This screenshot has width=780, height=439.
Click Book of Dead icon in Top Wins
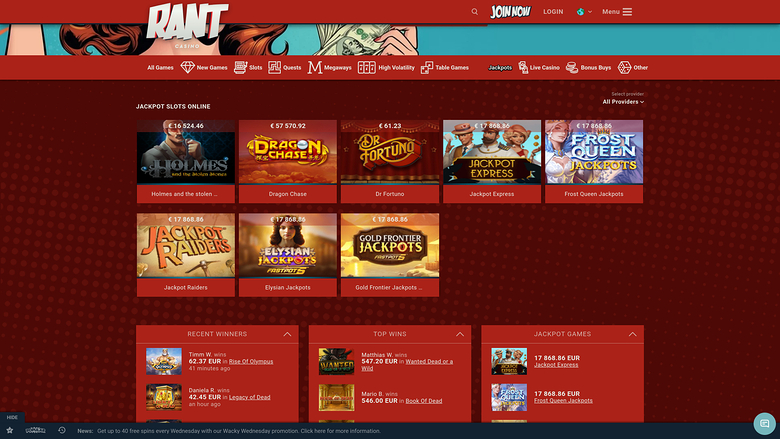click(336, 397)
